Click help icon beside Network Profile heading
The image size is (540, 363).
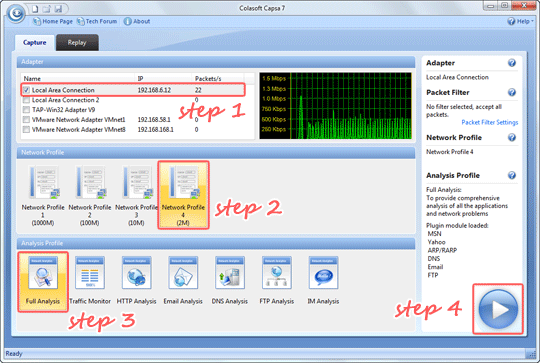[x=512, y=137]
